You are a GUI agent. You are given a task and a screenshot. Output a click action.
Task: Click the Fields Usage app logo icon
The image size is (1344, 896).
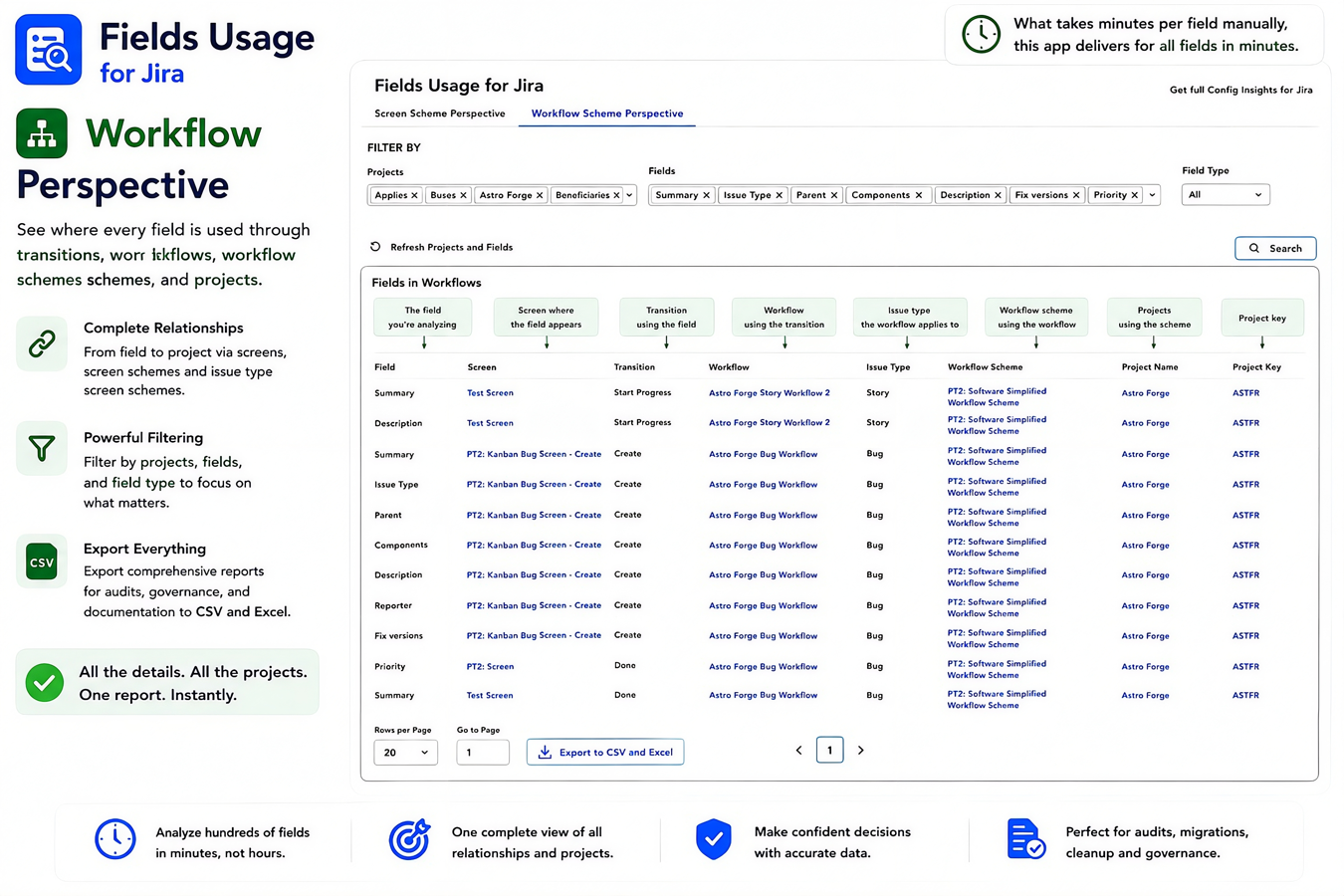[x=49, y=50]
